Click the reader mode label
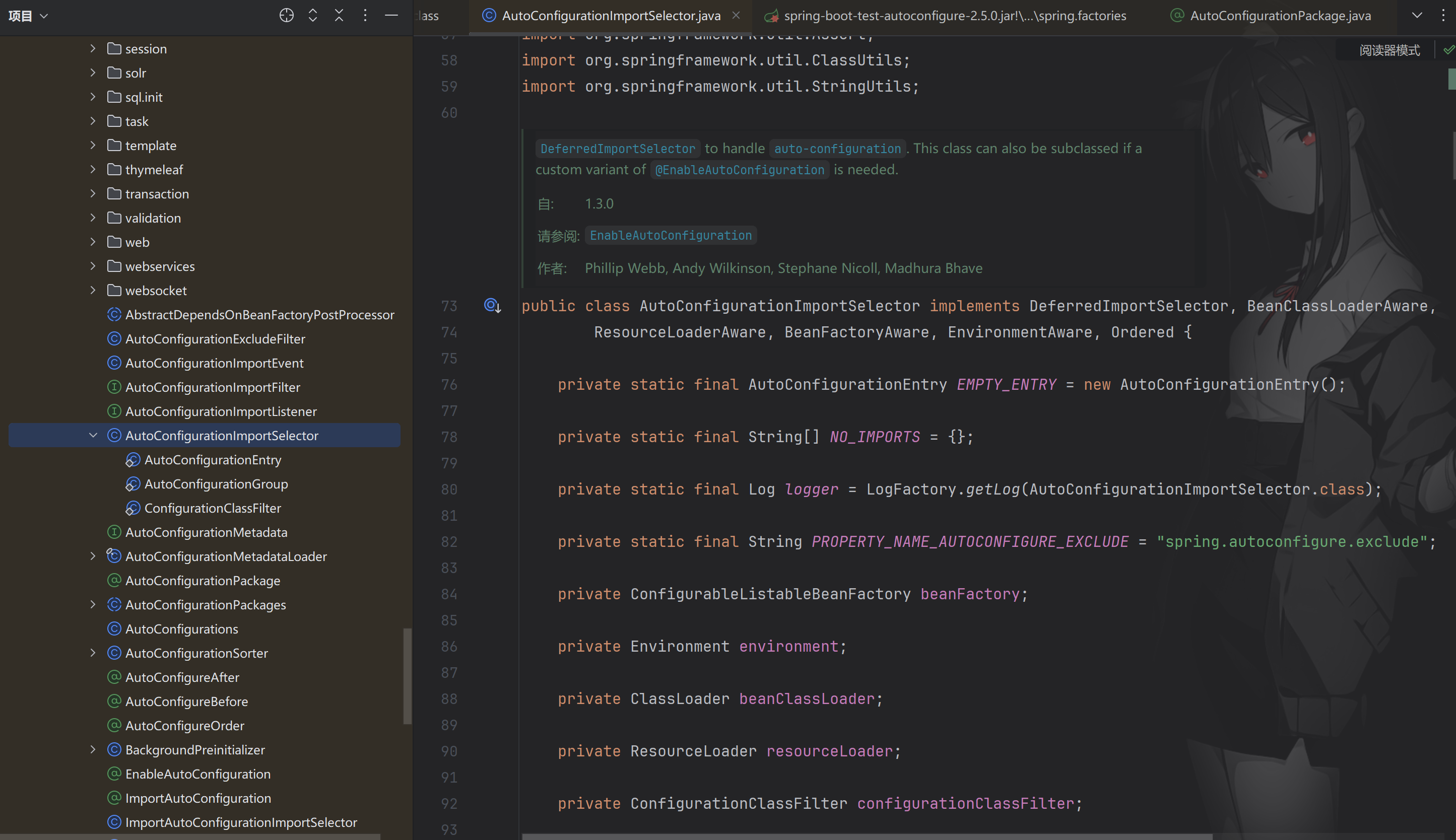1456x840 pixels. click(1389, 50)
